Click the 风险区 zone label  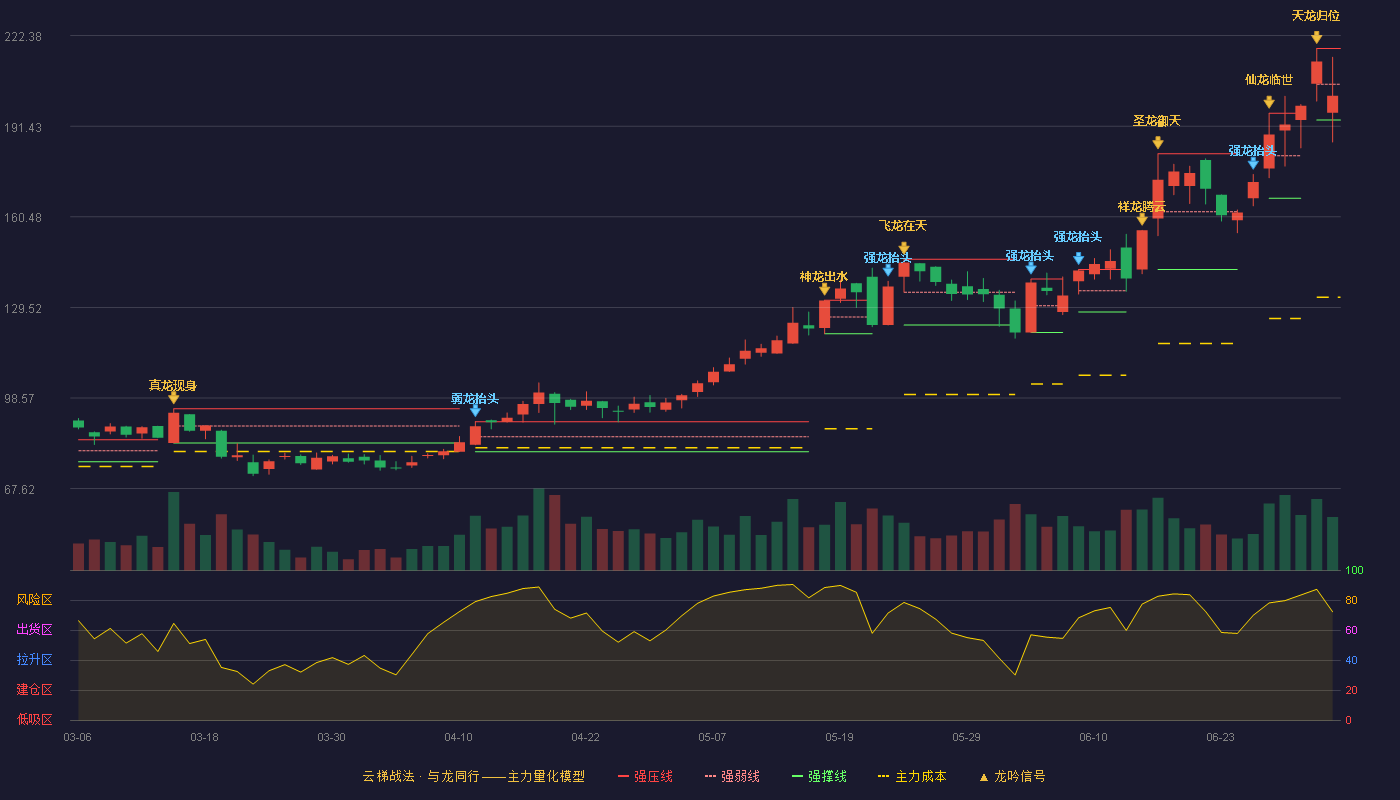[x=34, y=600]
